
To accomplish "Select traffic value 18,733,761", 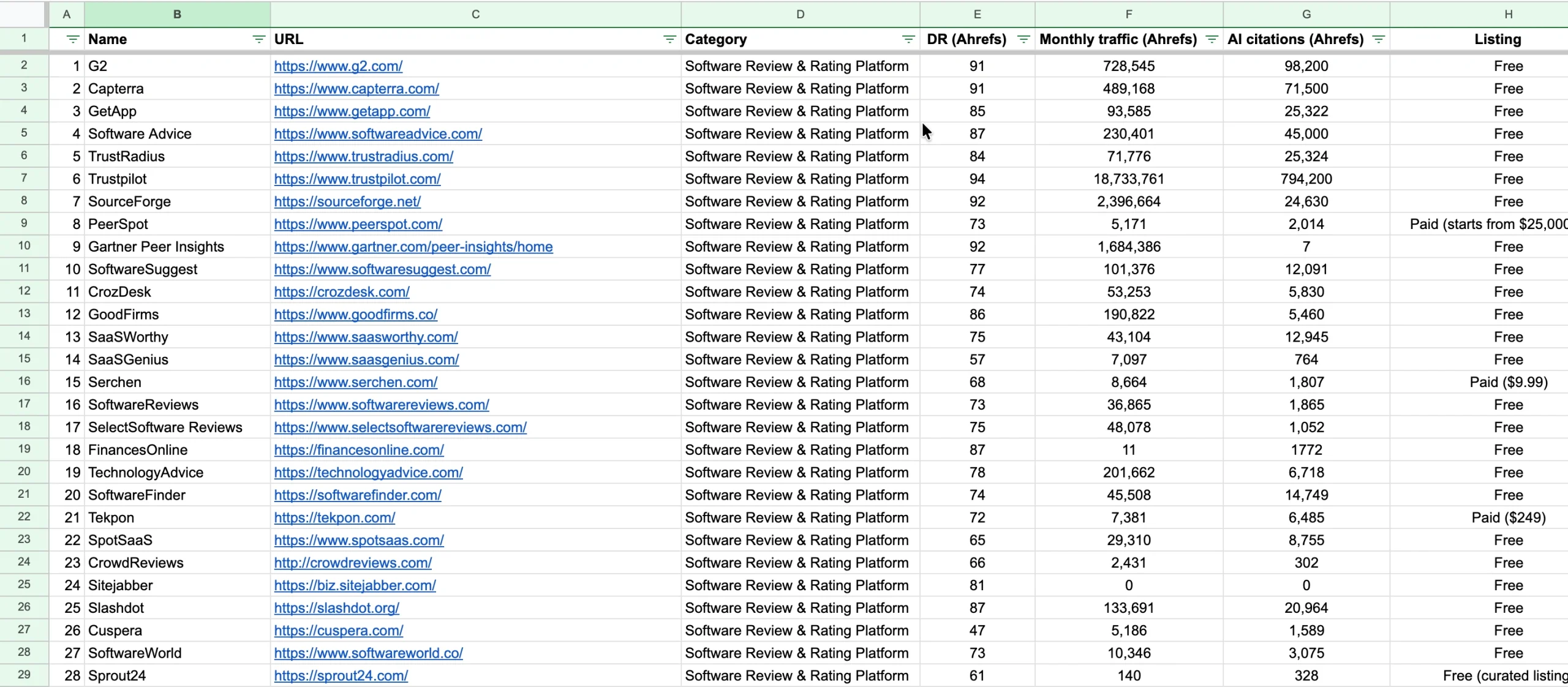I will [1128, 179].
